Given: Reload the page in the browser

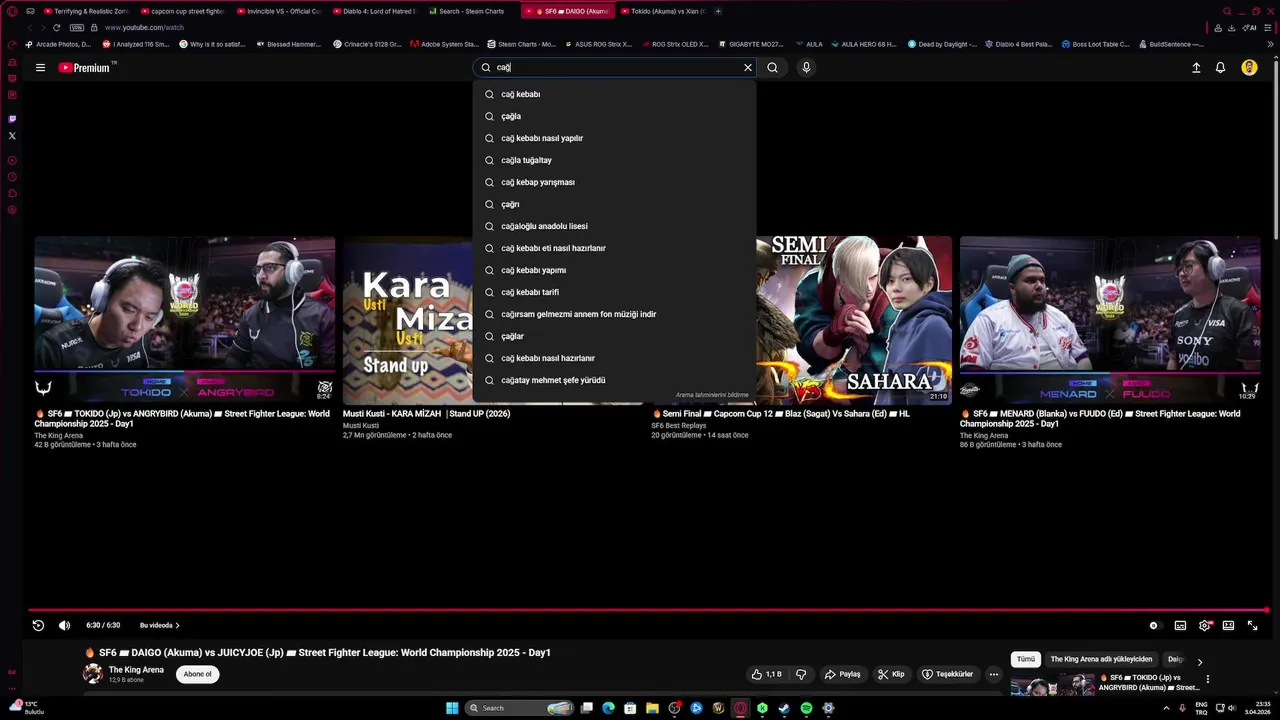Looking at the screenshot, I should 57,27.
